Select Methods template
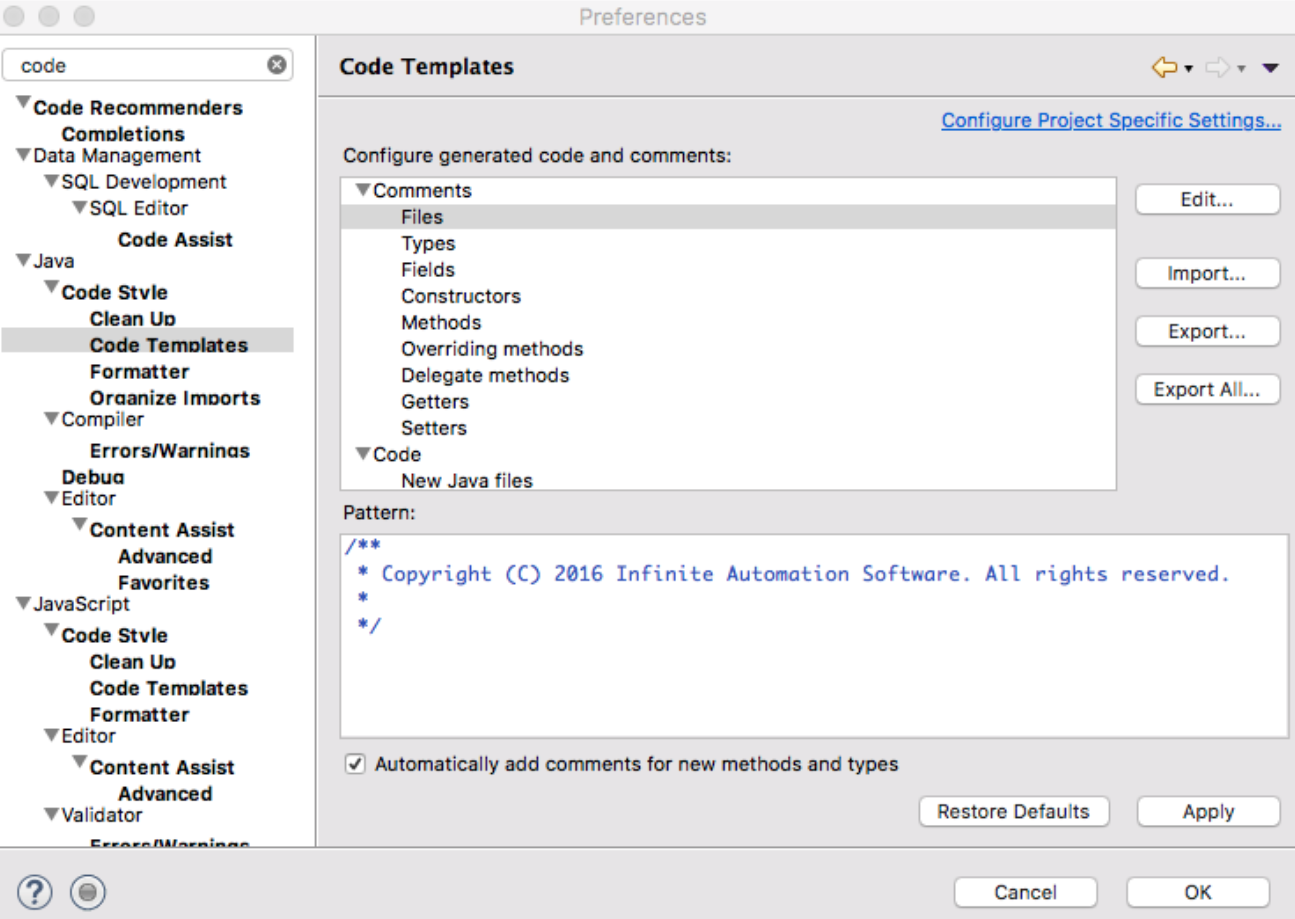The height and width of the screenshot is (919, 1295). (441, 322)
